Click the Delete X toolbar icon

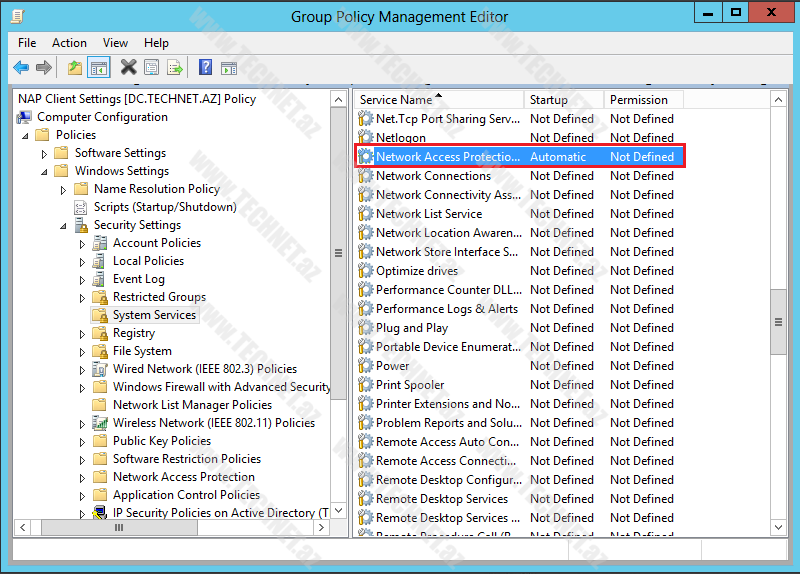pos(128,68)
